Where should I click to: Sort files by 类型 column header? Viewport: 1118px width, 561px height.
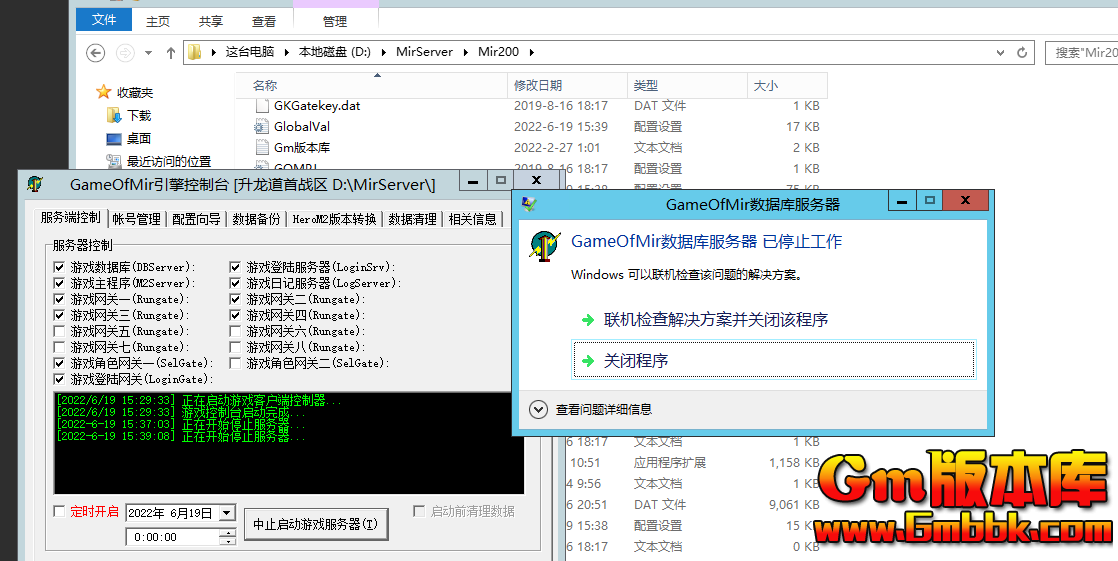click(x=687, y=86)
